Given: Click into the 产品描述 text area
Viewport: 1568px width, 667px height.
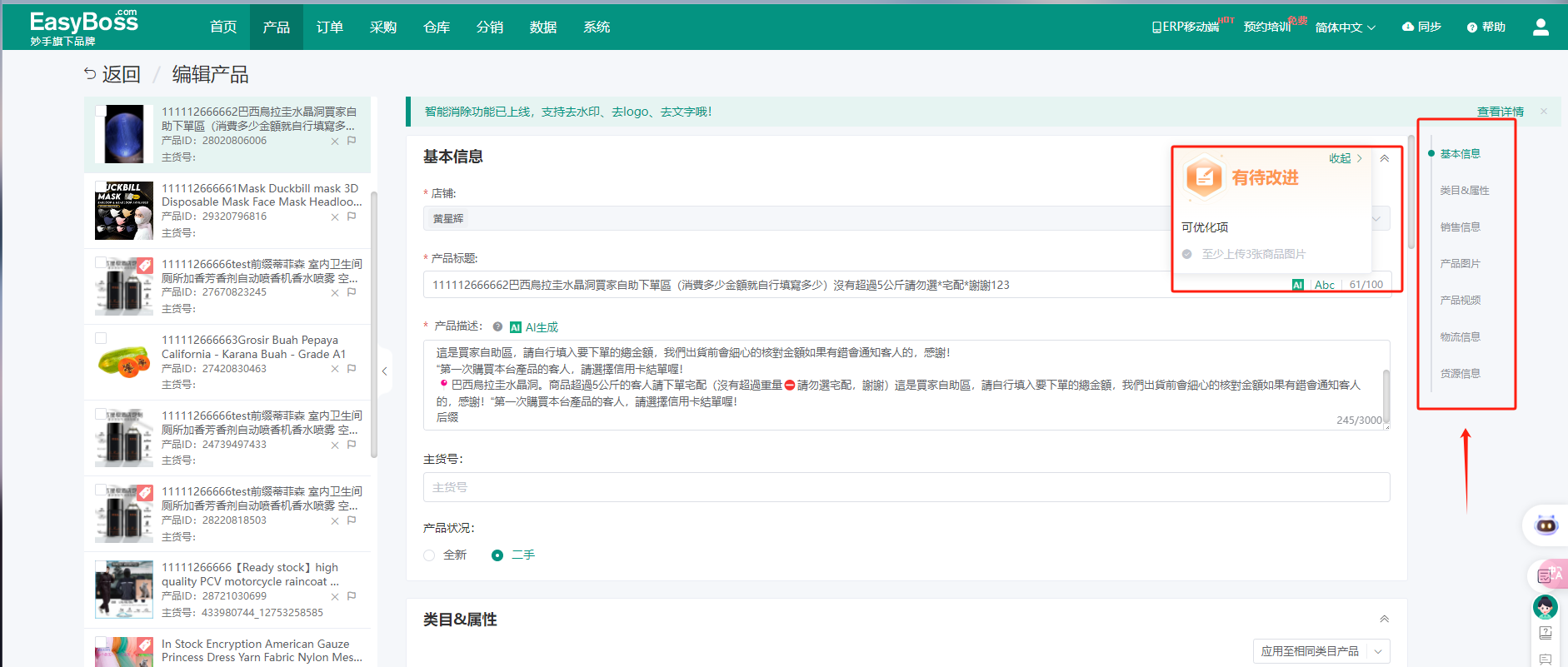Looking at the screenshot, I should pyautogui.click(x=906, y=385).
